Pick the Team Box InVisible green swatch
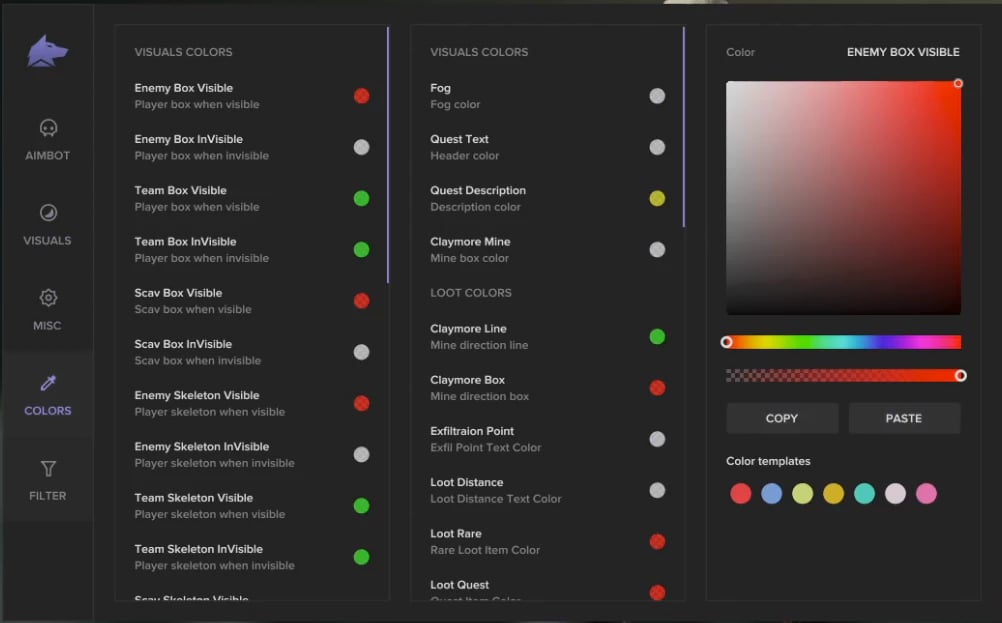The height and width of the screenshot is (623, 1002). [361, 249]
